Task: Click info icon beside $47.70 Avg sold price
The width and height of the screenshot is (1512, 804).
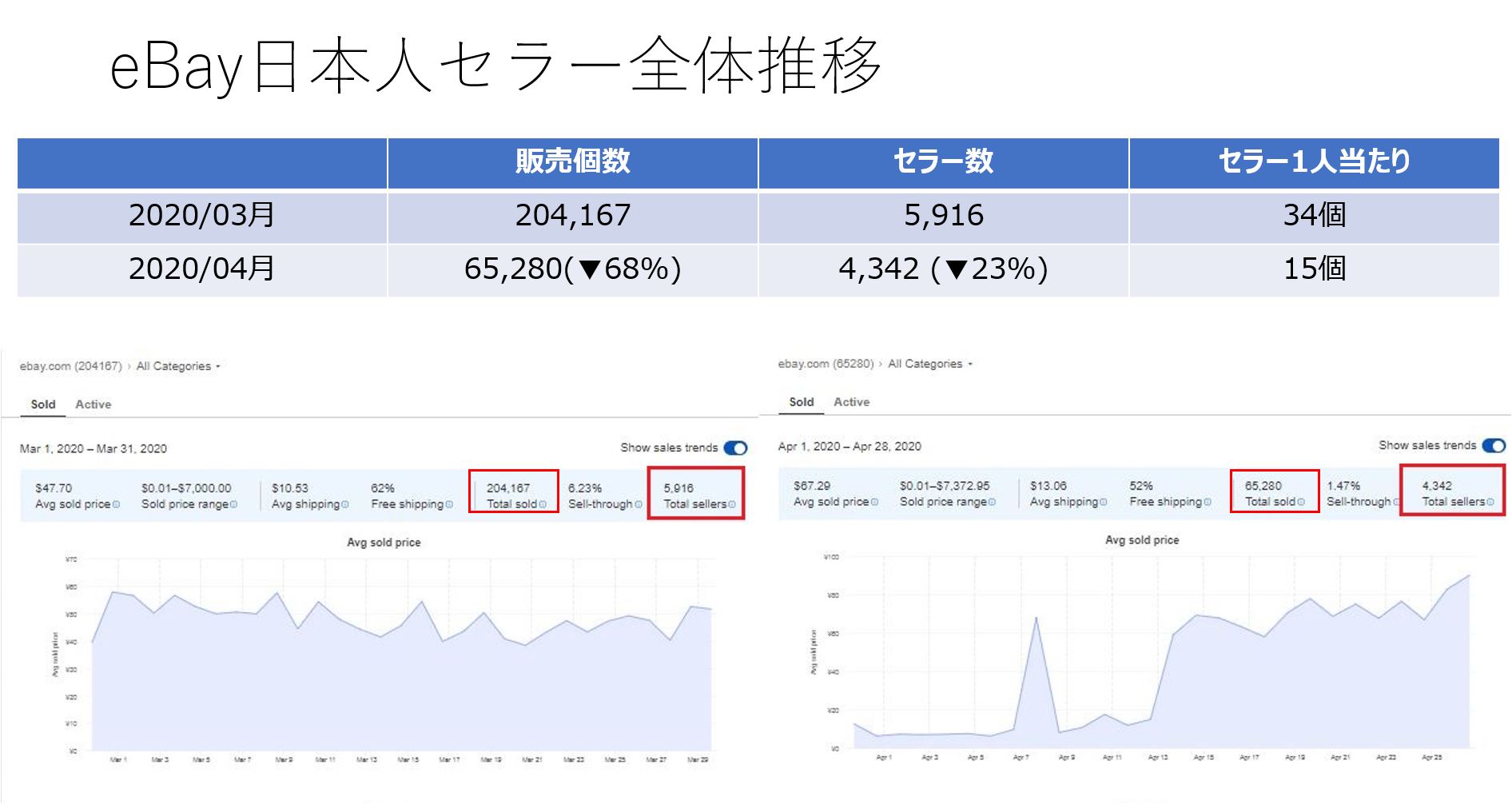Action: coord(117,504)
